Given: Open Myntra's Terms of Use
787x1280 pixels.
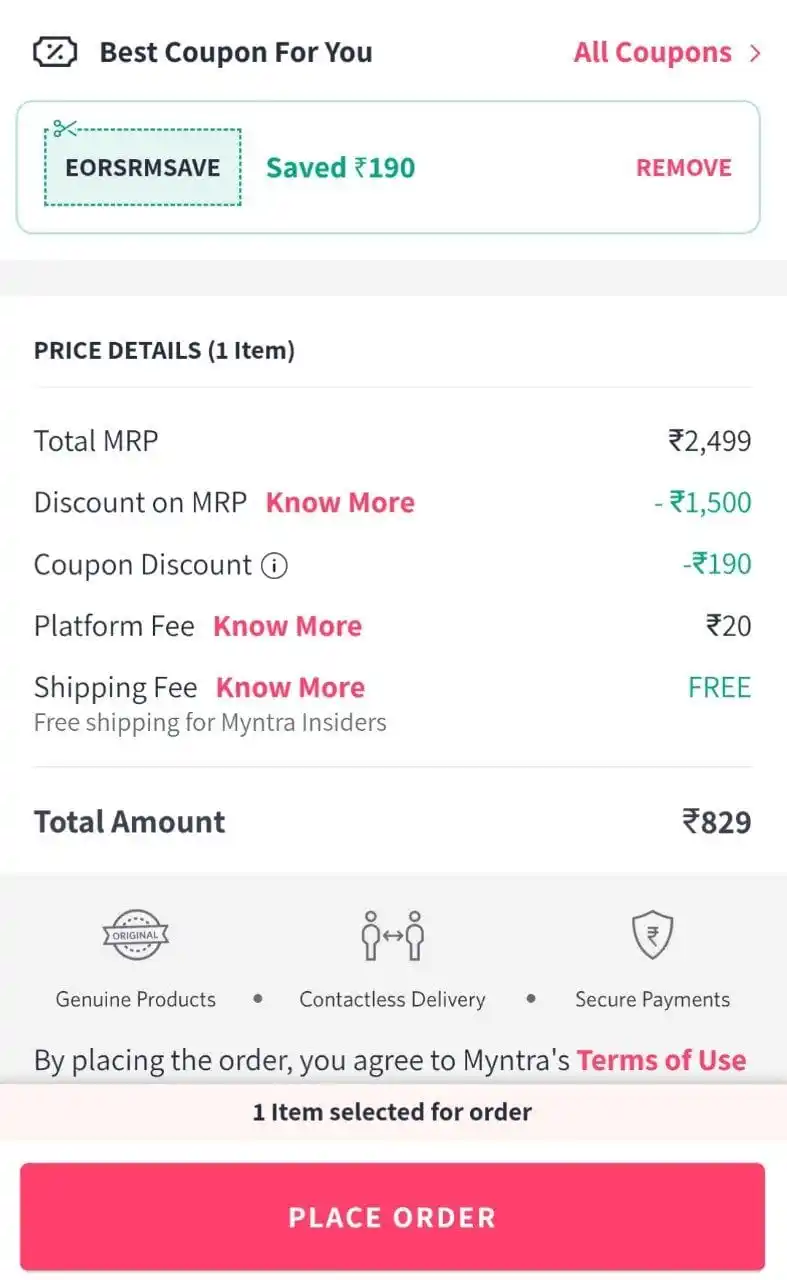Looking at the screenshot, I should (661, 1060).
